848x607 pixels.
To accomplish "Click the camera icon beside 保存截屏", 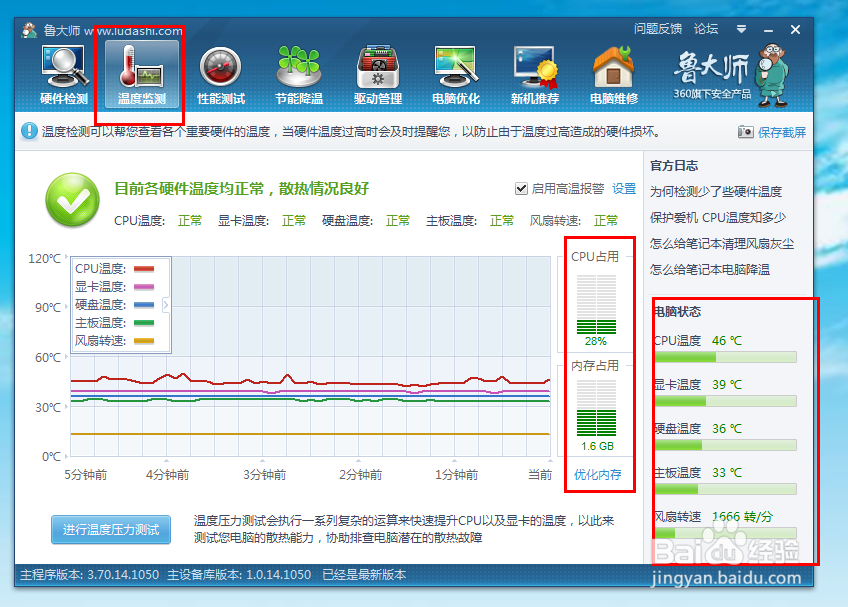I will click(x=745, y=131).
